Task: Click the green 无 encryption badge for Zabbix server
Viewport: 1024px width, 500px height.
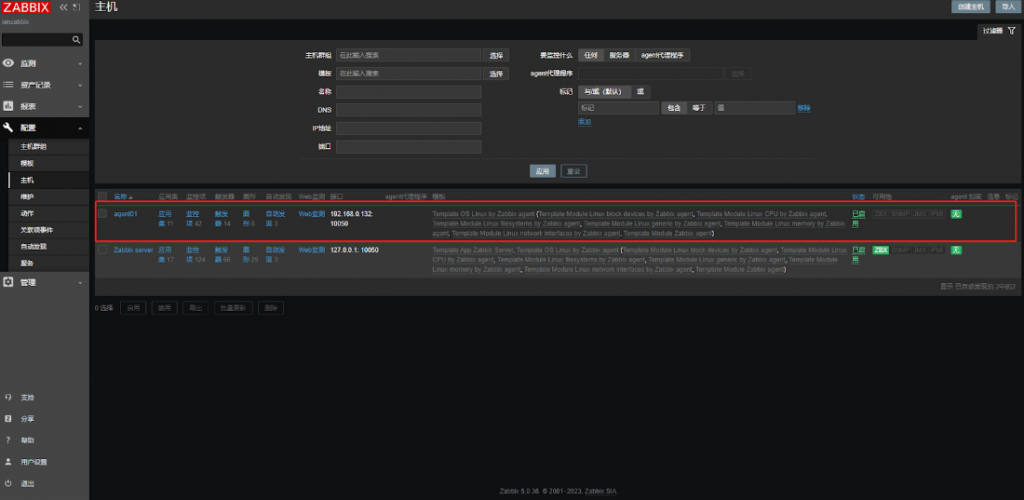Action: [x=956, y=250]
